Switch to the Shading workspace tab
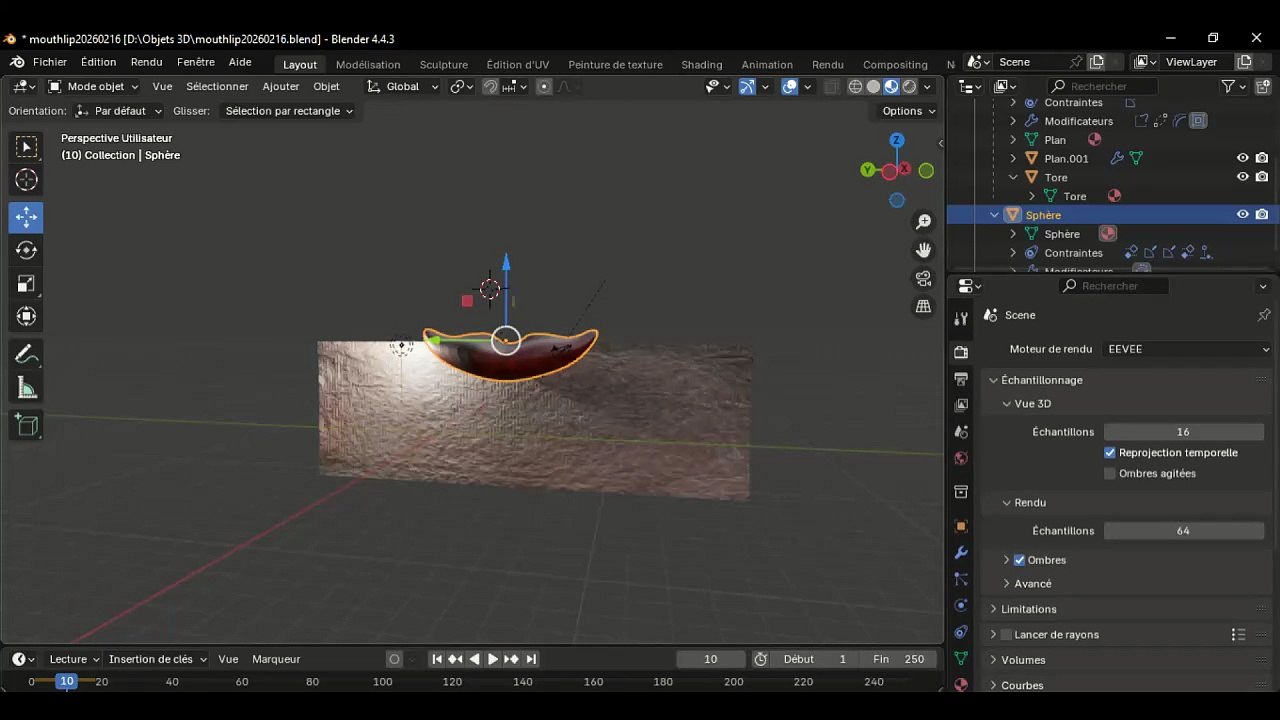Viewport: 1280px width, 720px height. (x=702, y=65)
